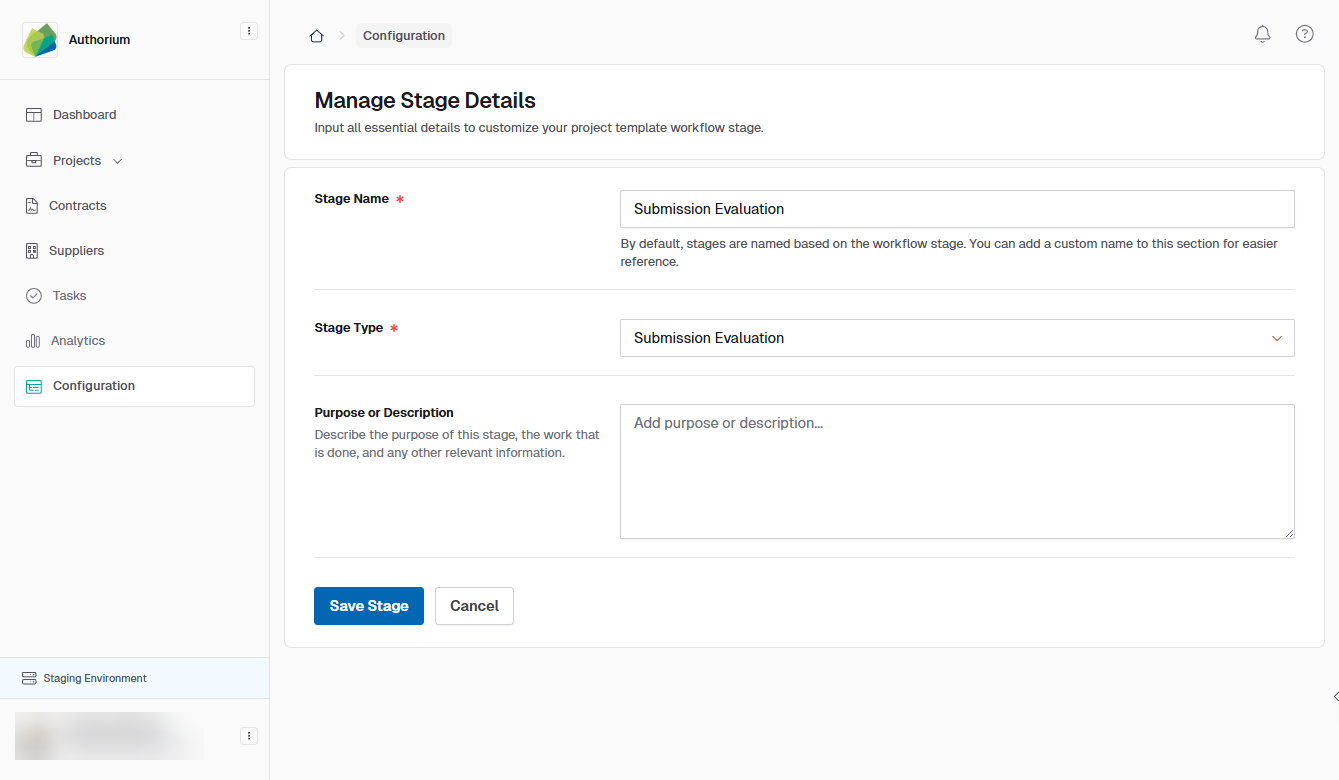Click the Analytics bar chart icon
This screenshot has width=1339, height=780.
(x=33, y=341)
